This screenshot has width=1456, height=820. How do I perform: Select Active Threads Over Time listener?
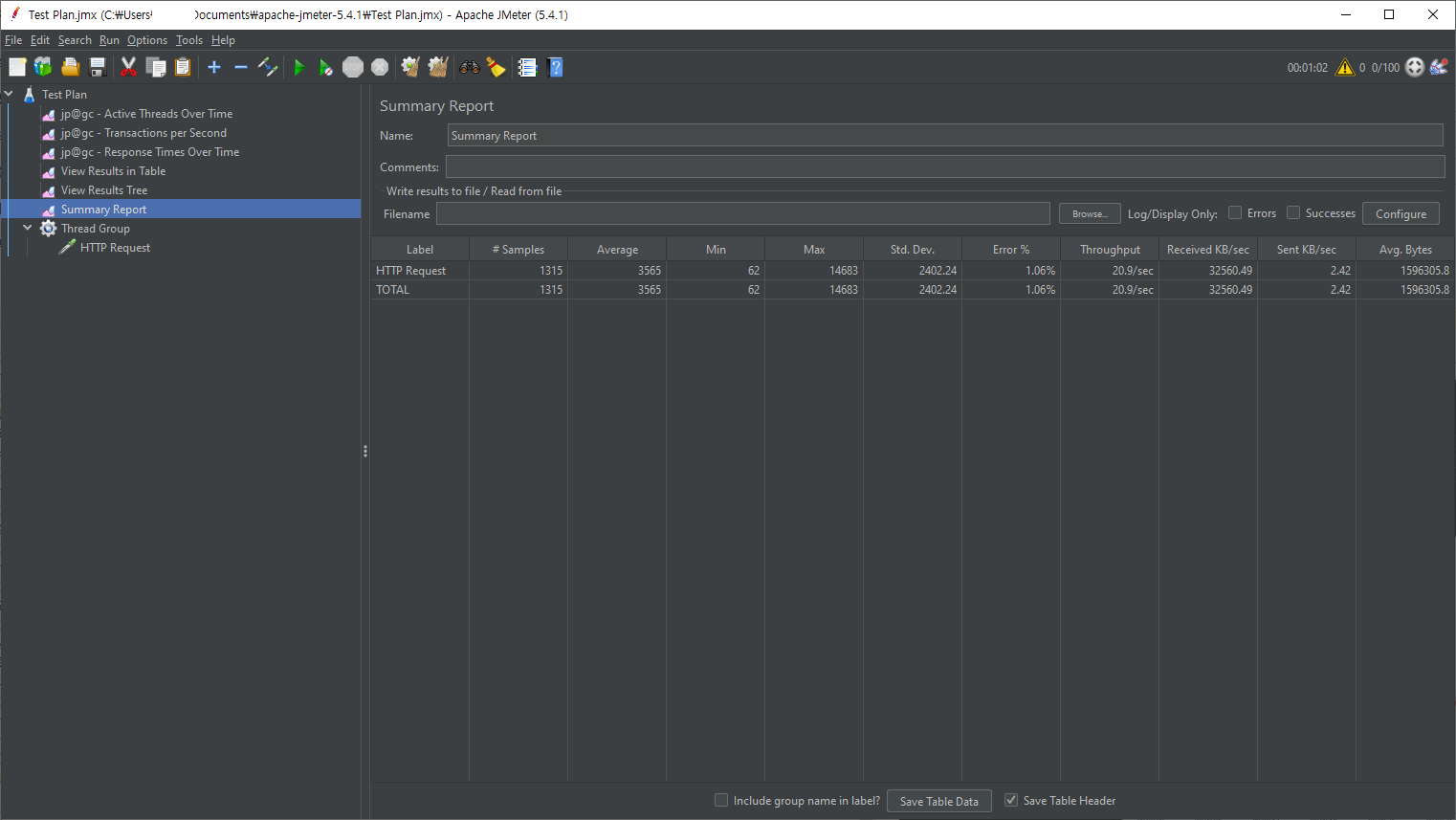[x=146, y=114]
